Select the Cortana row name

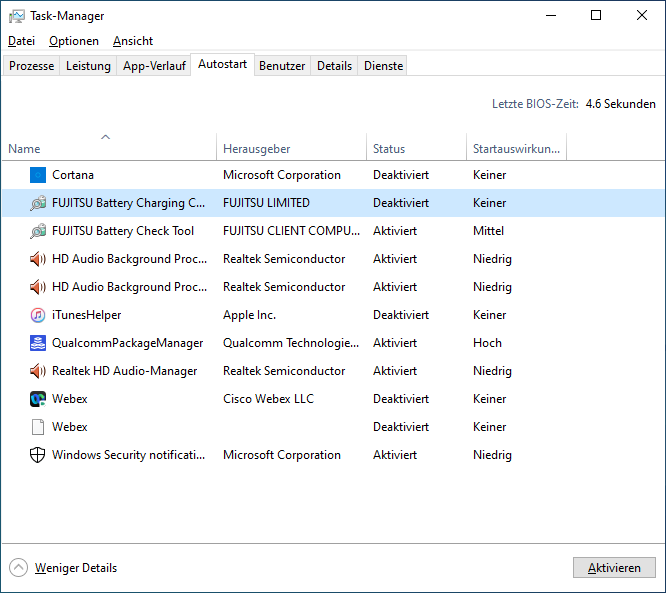[x=73, y=175]
